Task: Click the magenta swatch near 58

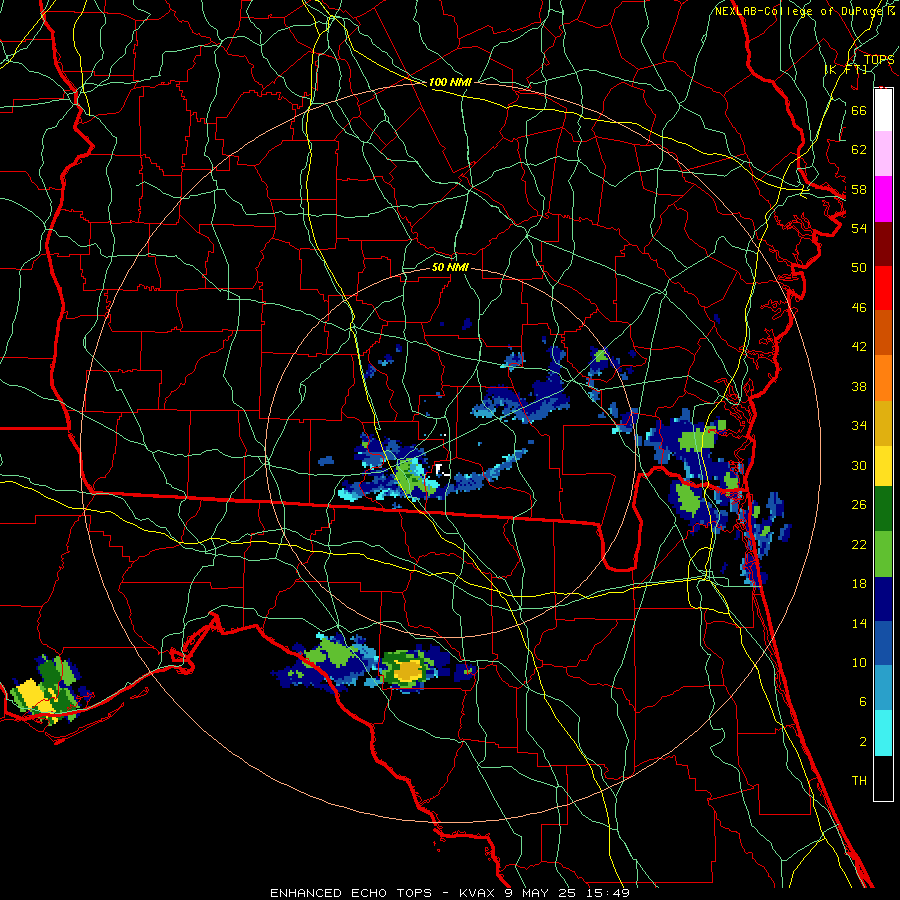Action: point(883,199)
